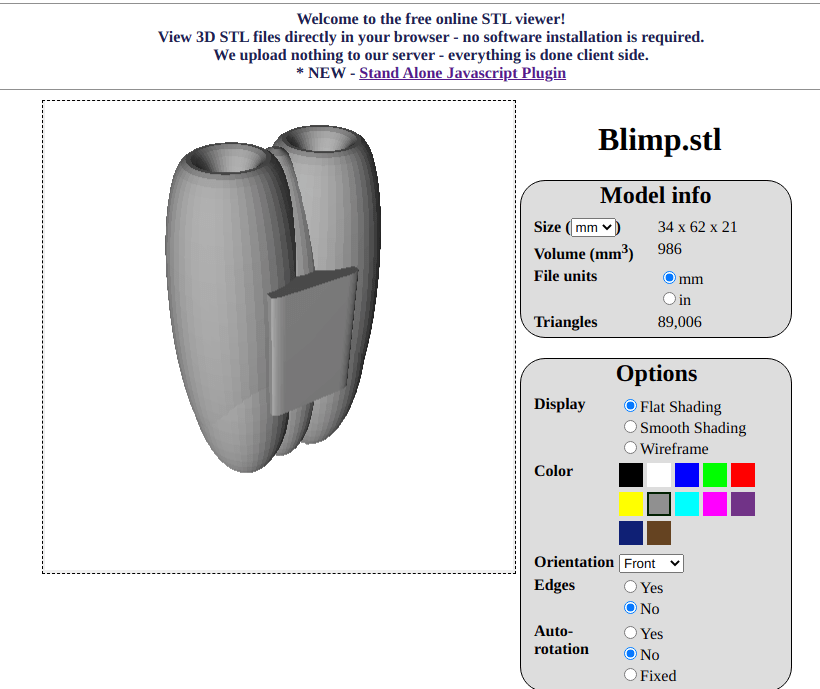Select Fixed auto-rotation option
The image size is (820, 689).
tap(631, 675)
